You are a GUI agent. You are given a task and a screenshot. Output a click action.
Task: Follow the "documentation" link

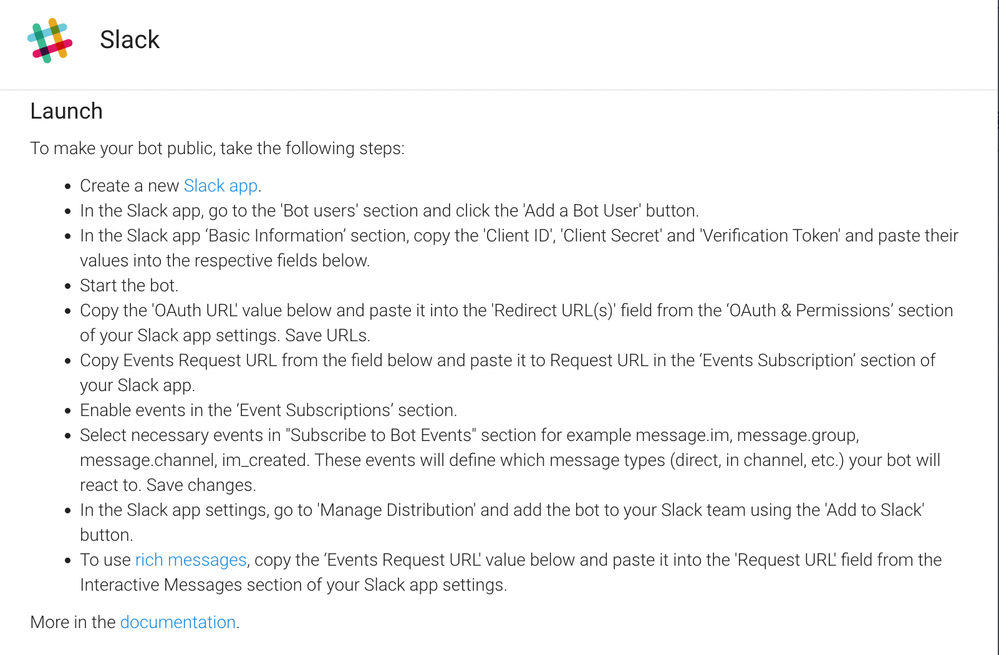point(178,622)
